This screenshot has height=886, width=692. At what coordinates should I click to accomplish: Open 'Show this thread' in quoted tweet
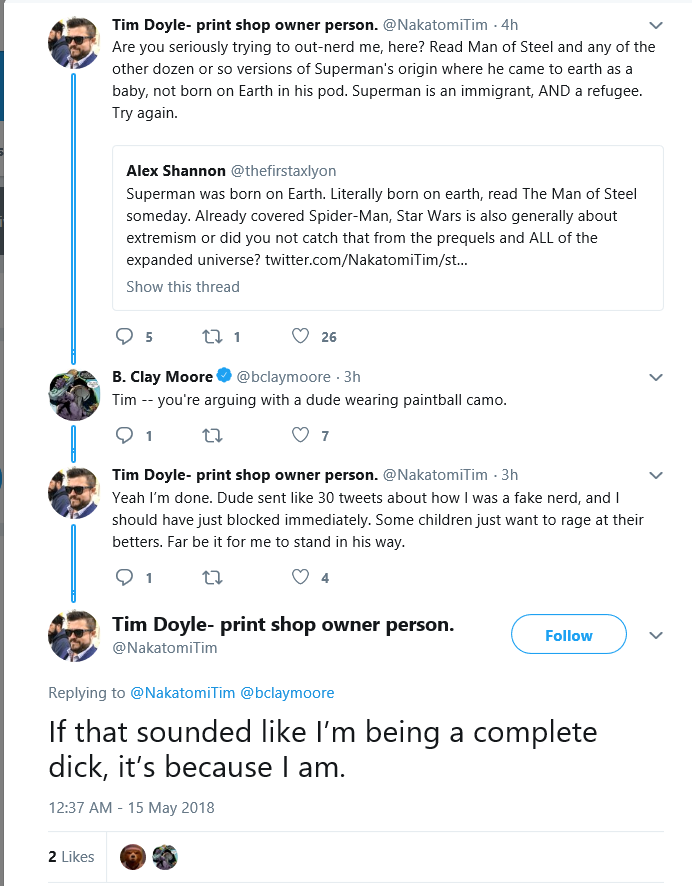point(183,287)
